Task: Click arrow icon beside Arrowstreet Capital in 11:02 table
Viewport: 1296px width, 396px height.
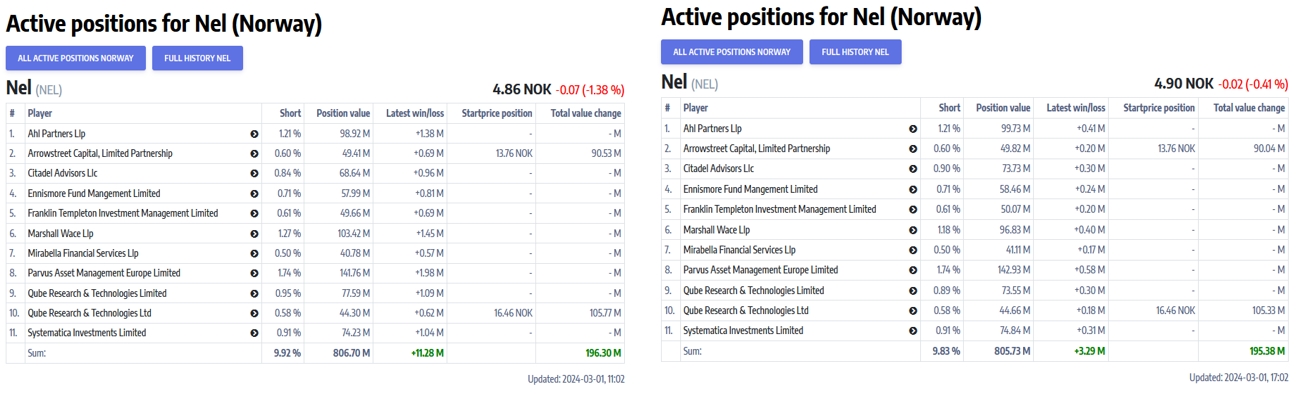Action: point(254,153)
